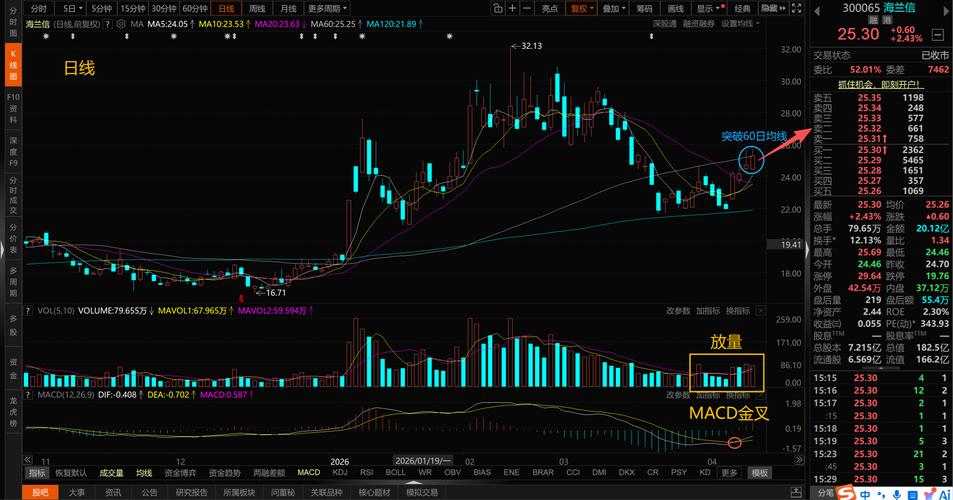This screenshot has height=500, width=953.
Task: Open 更多 indicators list
Action: tap(729, 472)
